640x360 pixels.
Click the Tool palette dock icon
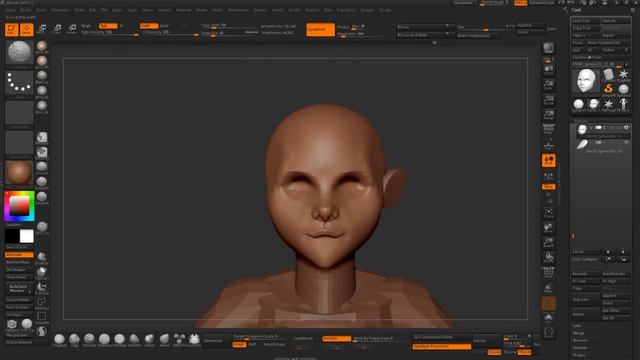(x=633, y=10)
